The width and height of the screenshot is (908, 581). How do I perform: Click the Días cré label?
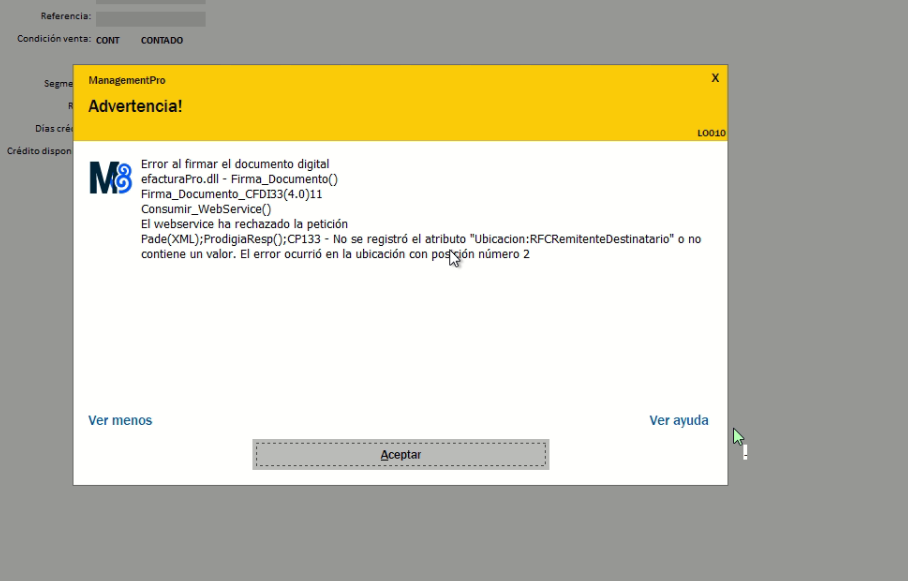point(54,129)
